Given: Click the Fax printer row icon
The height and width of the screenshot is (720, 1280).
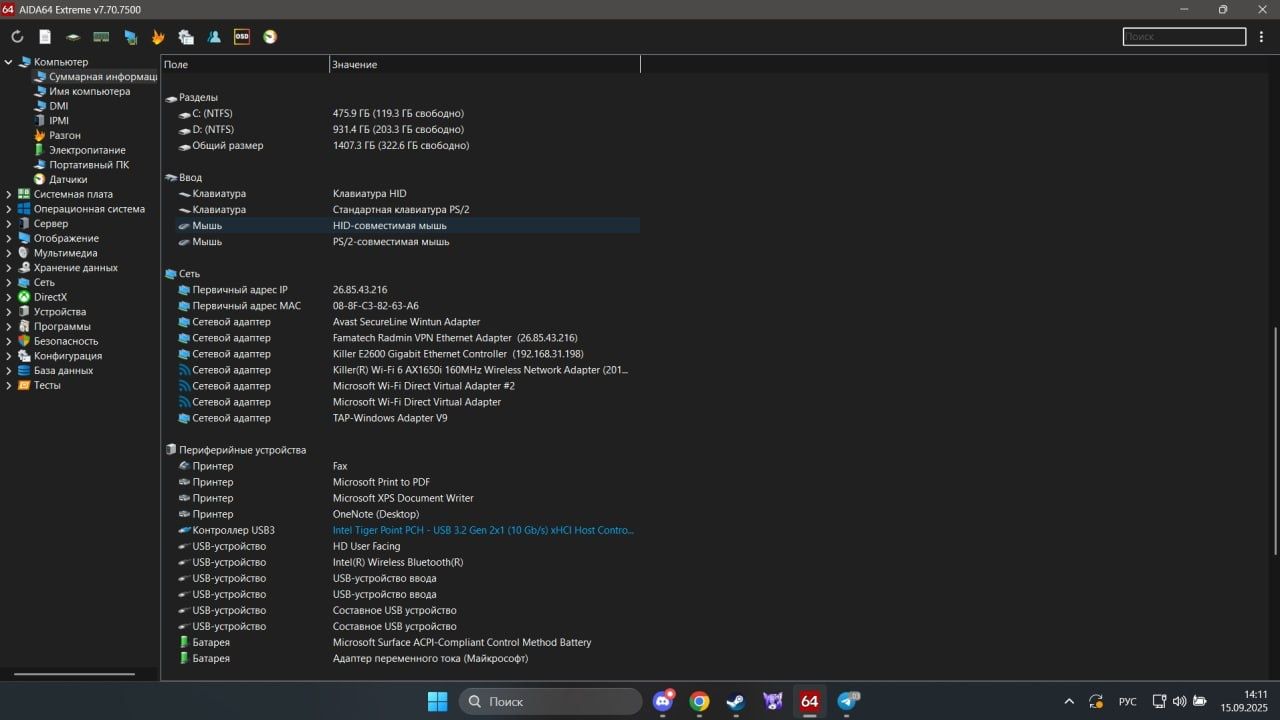Looking at the screenshot, I should point(184,466).
